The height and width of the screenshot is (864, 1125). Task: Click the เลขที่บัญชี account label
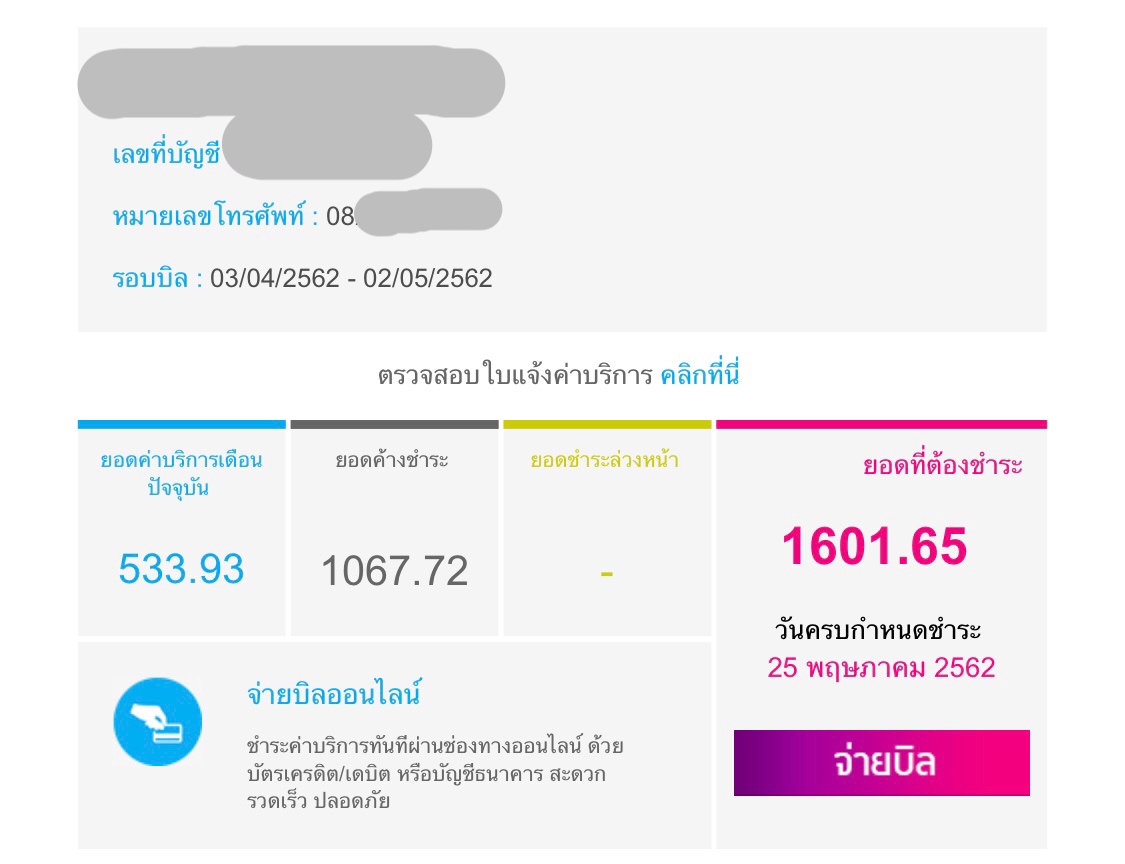pos(166,156)
